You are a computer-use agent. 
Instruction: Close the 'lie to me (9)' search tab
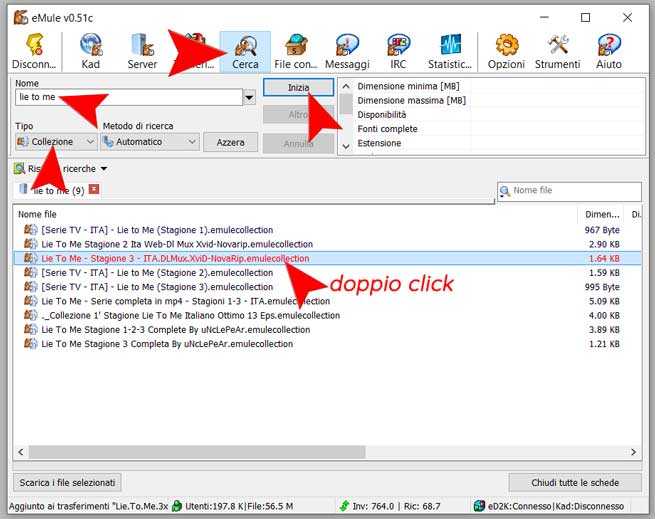tap(94, 190)
